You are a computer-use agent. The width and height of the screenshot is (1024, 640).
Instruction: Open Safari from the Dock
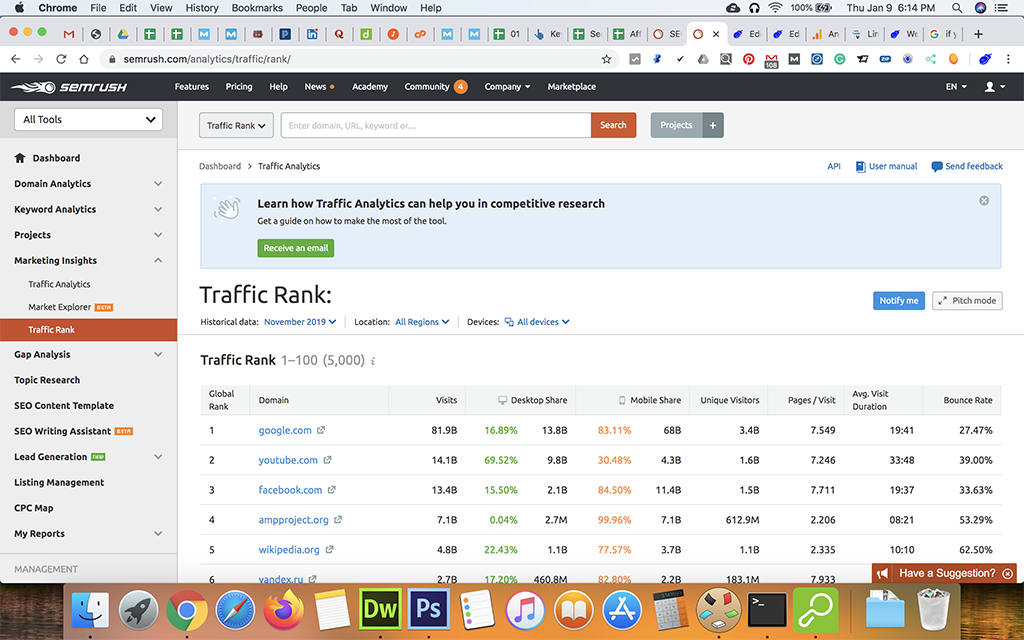point(235,610)
